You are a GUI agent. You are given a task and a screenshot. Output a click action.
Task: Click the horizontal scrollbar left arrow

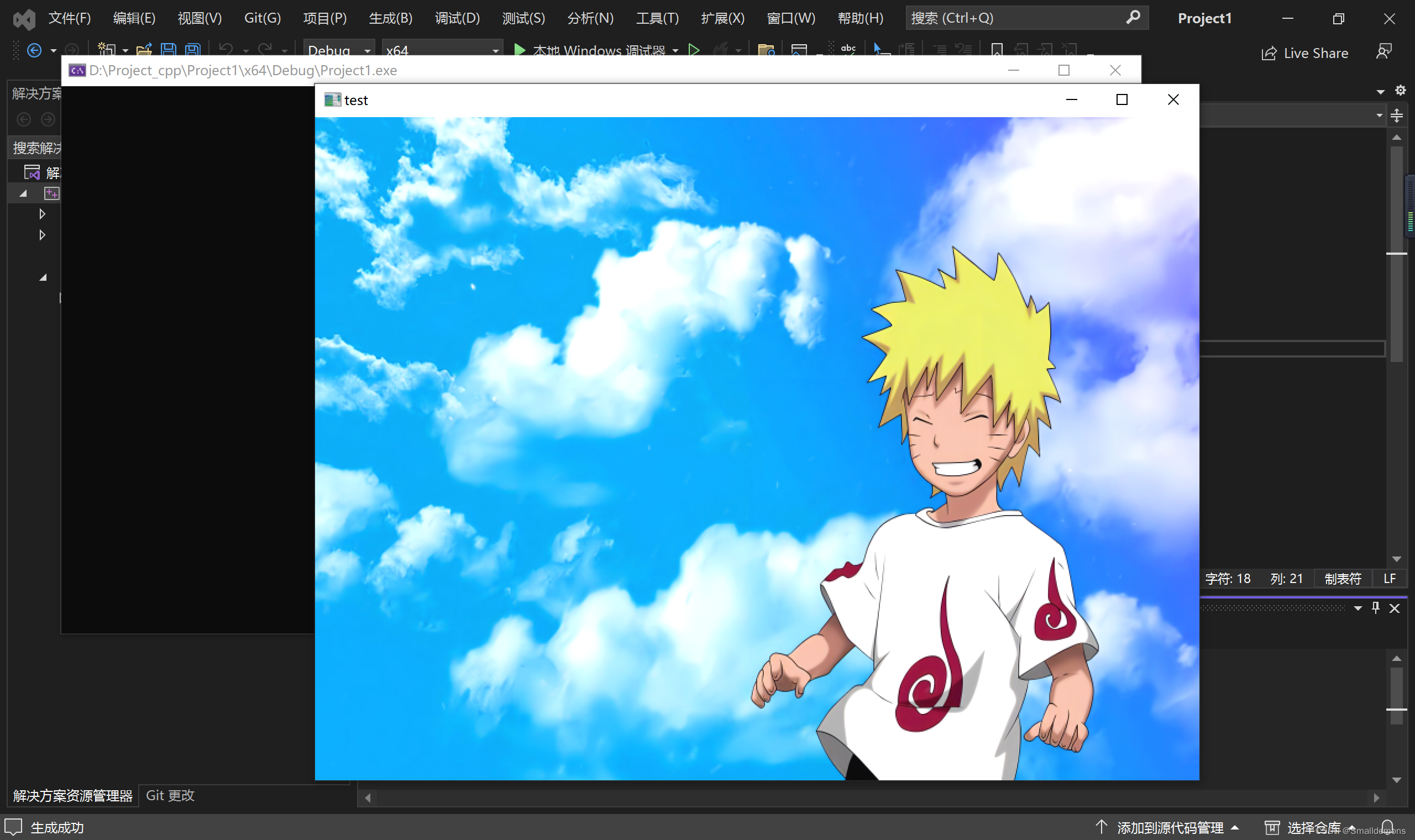point(368,797)
